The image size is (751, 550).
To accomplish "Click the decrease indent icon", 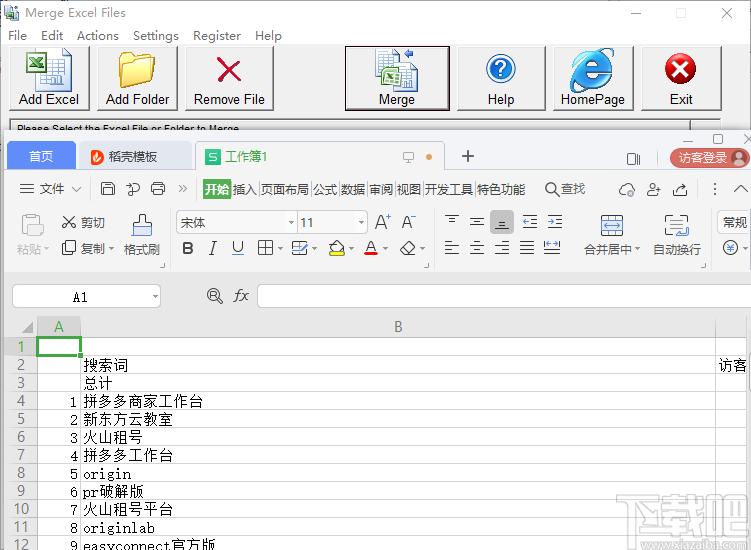I will coord(530,222).
